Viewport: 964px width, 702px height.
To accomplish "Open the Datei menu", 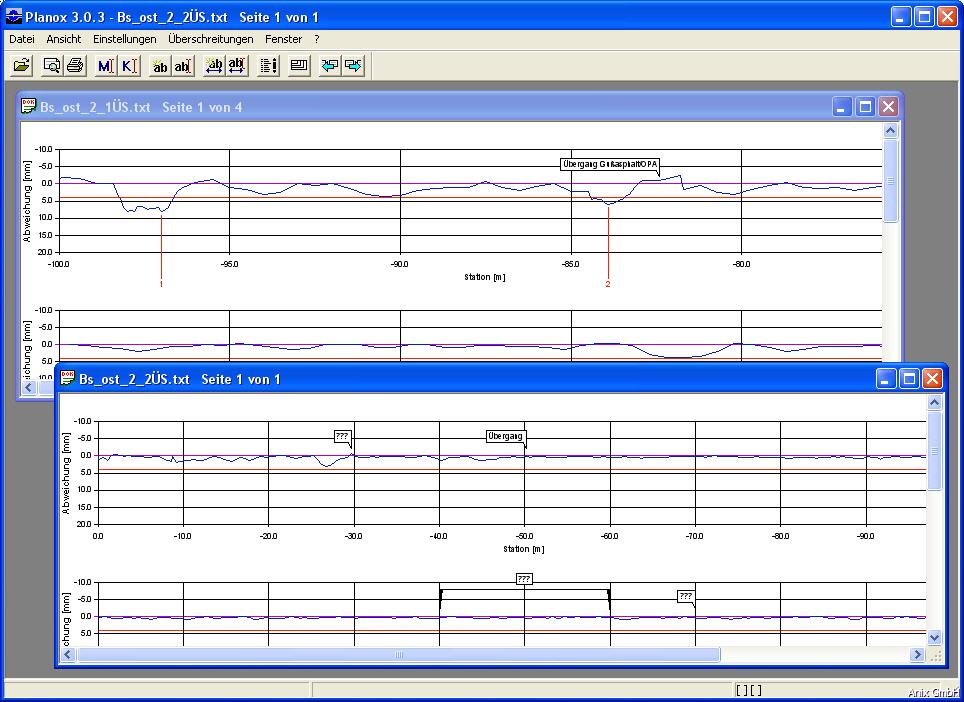I will (21, 39).
